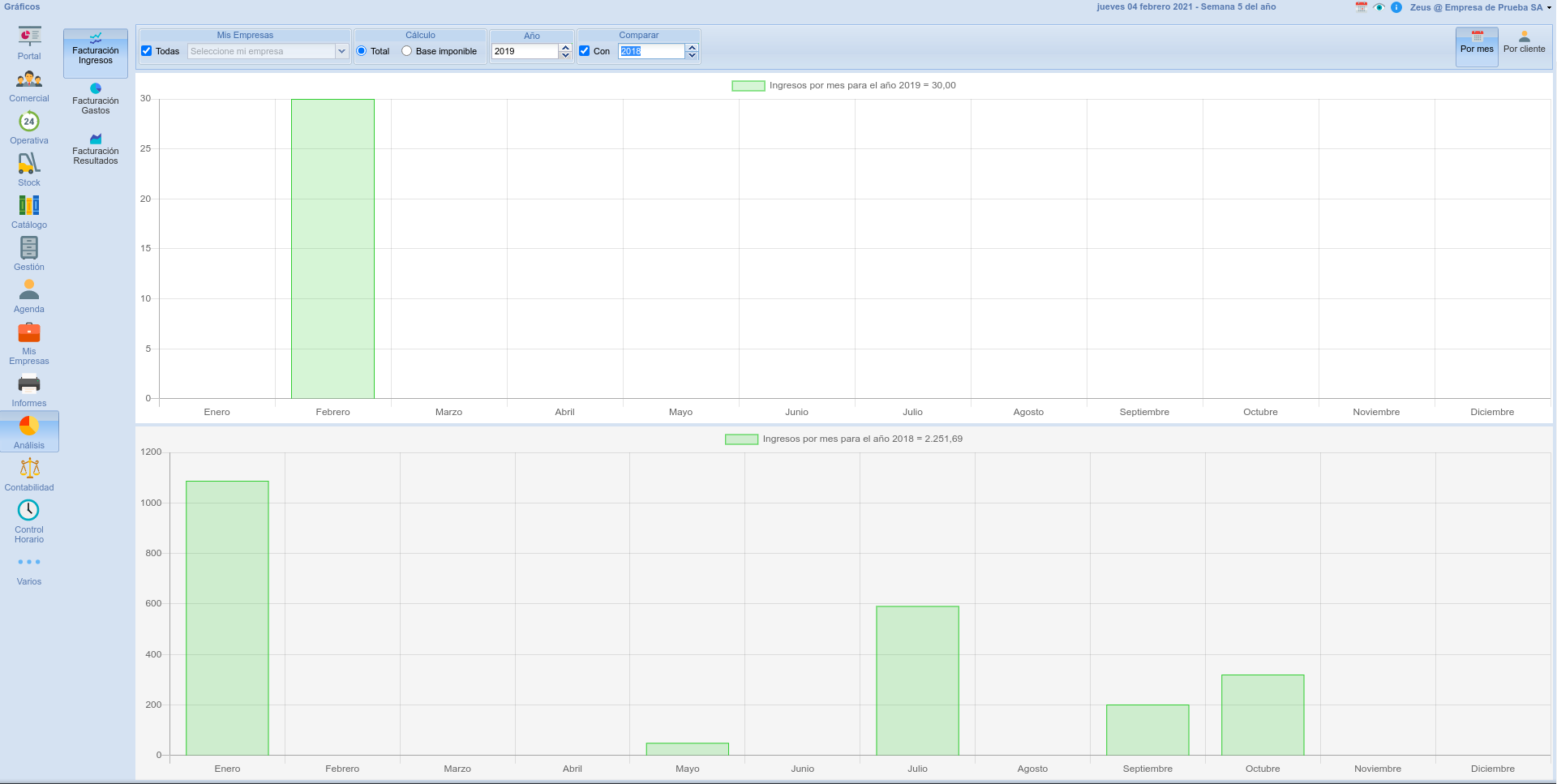Open the Comercial section icon

tap(29, 79)
